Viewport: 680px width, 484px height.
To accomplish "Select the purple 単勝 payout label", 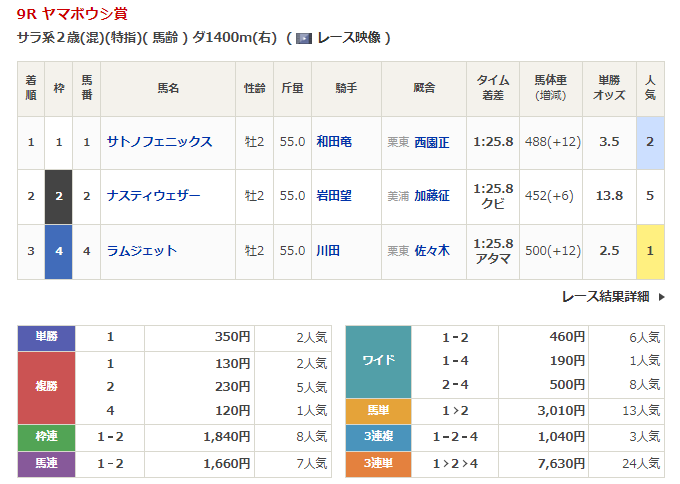I will point(47,338).
